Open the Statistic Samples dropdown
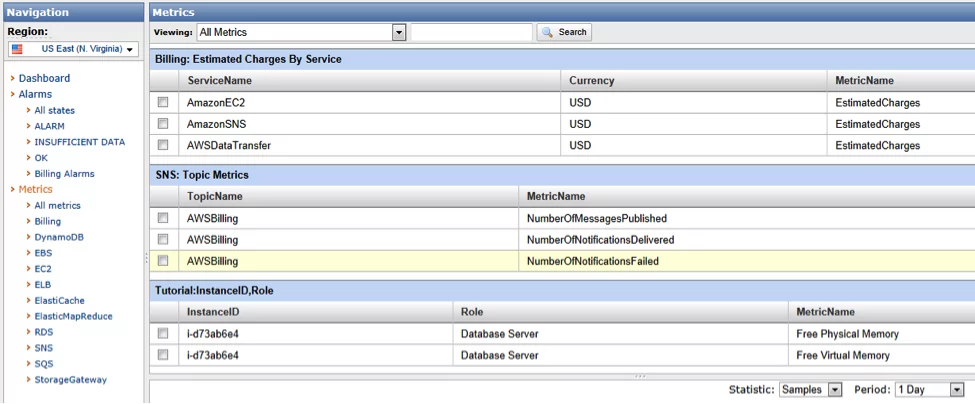The image size is (975, 404). [x=810, y=390]
